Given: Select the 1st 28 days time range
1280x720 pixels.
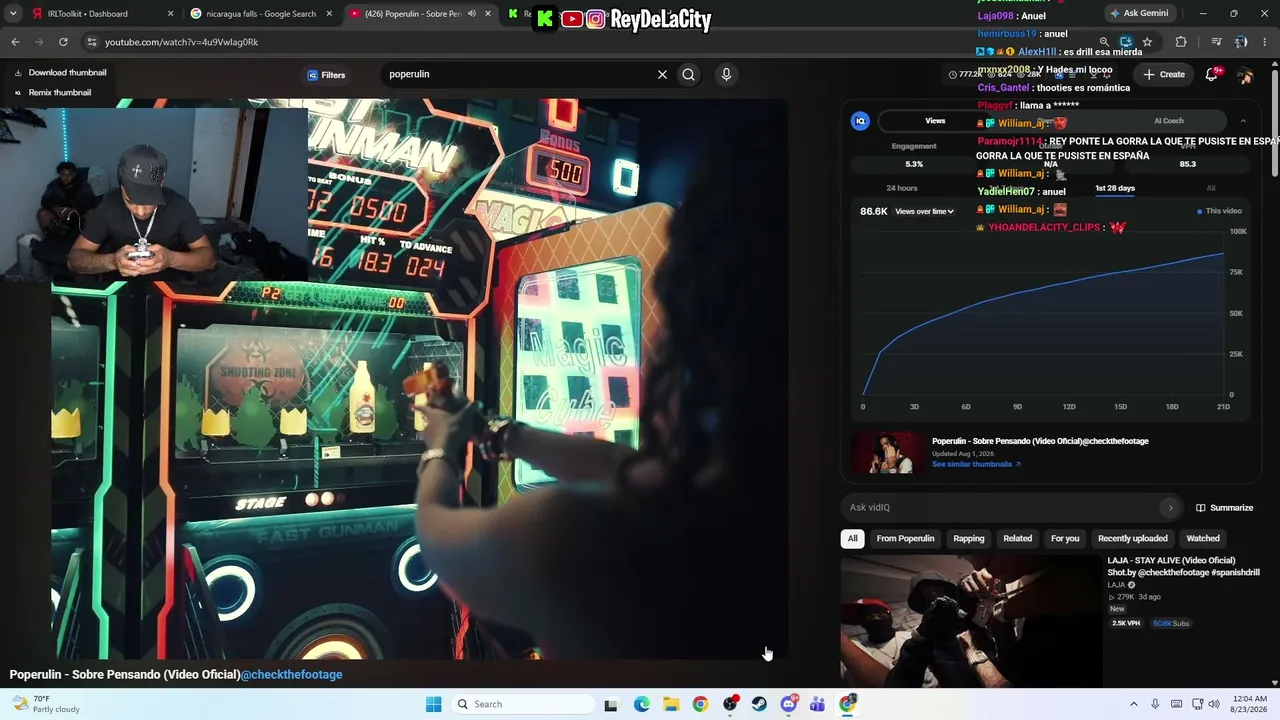Looking at the screenshot, I should [x=1115, y=188].
